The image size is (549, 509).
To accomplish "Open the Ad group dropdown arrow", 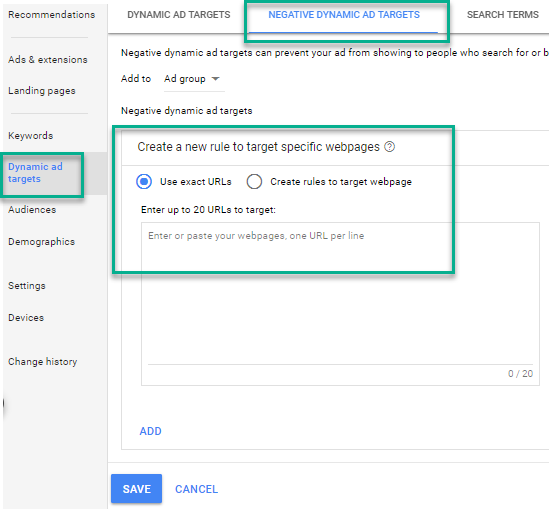I will coord(216,79).
